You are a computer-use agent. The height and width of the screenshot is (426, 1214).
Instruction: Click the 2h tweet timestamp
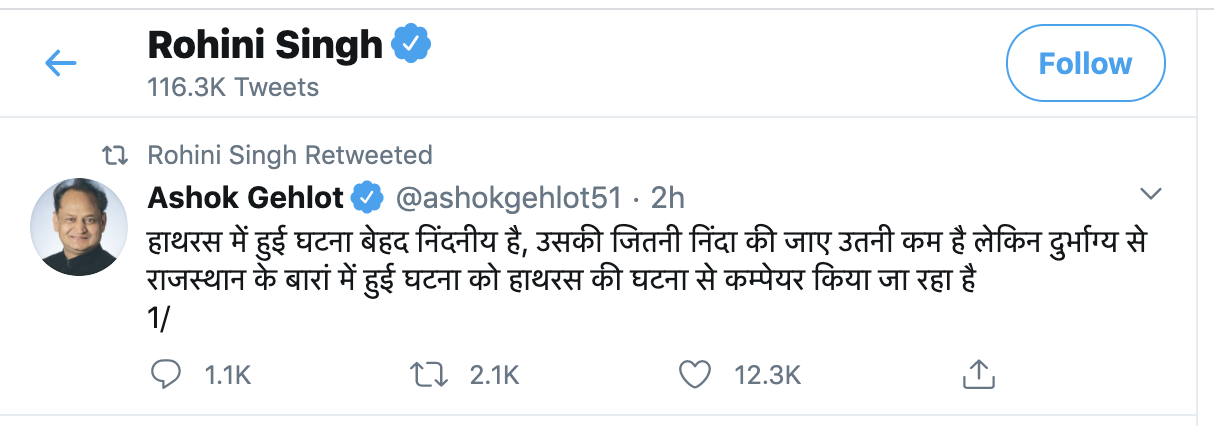667,197
